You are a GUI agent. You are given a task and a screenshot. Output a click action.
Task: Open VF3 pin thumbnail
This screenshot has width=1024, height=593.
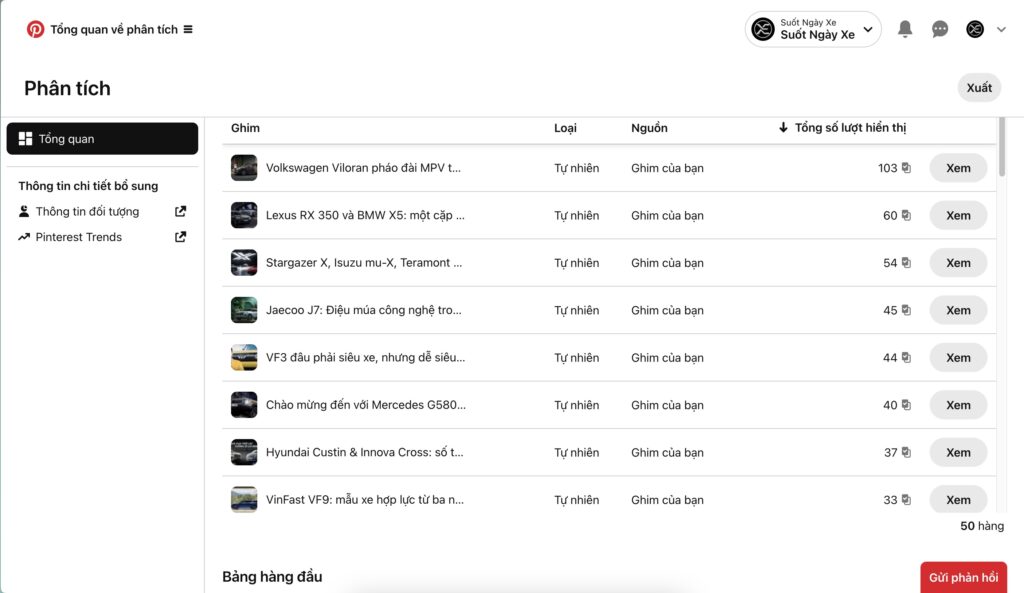click(x=244, y=357)
